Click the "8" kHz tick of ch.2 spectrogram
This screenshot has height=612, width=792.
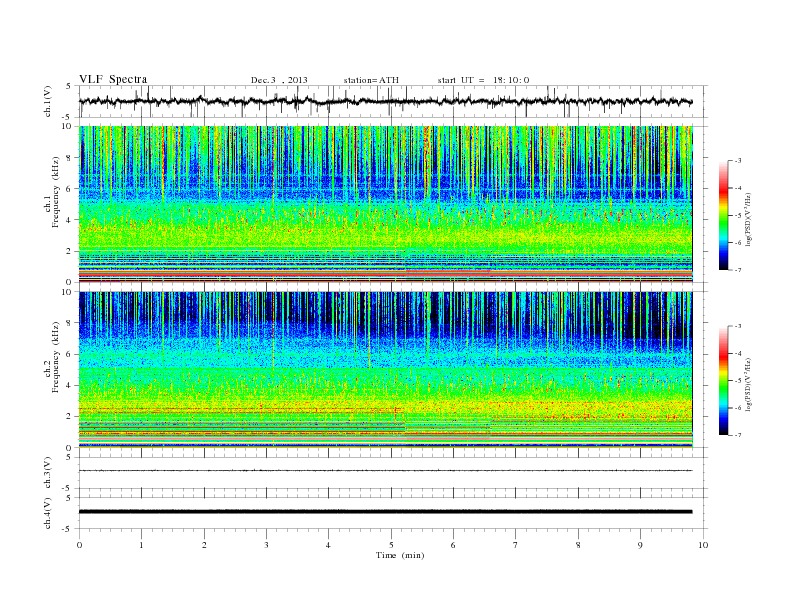tap(70, 323)
